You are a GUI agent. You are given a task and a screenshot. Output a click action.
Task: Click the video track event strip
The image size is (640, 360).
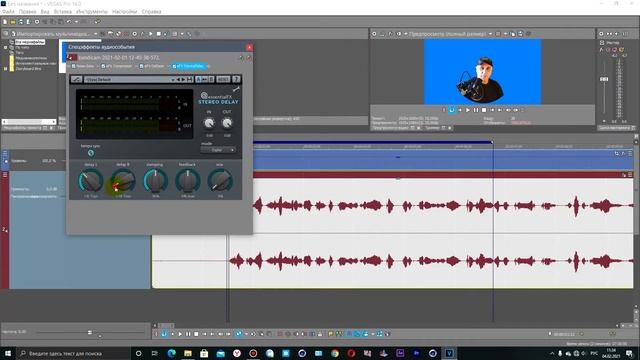tap(443, 160)
